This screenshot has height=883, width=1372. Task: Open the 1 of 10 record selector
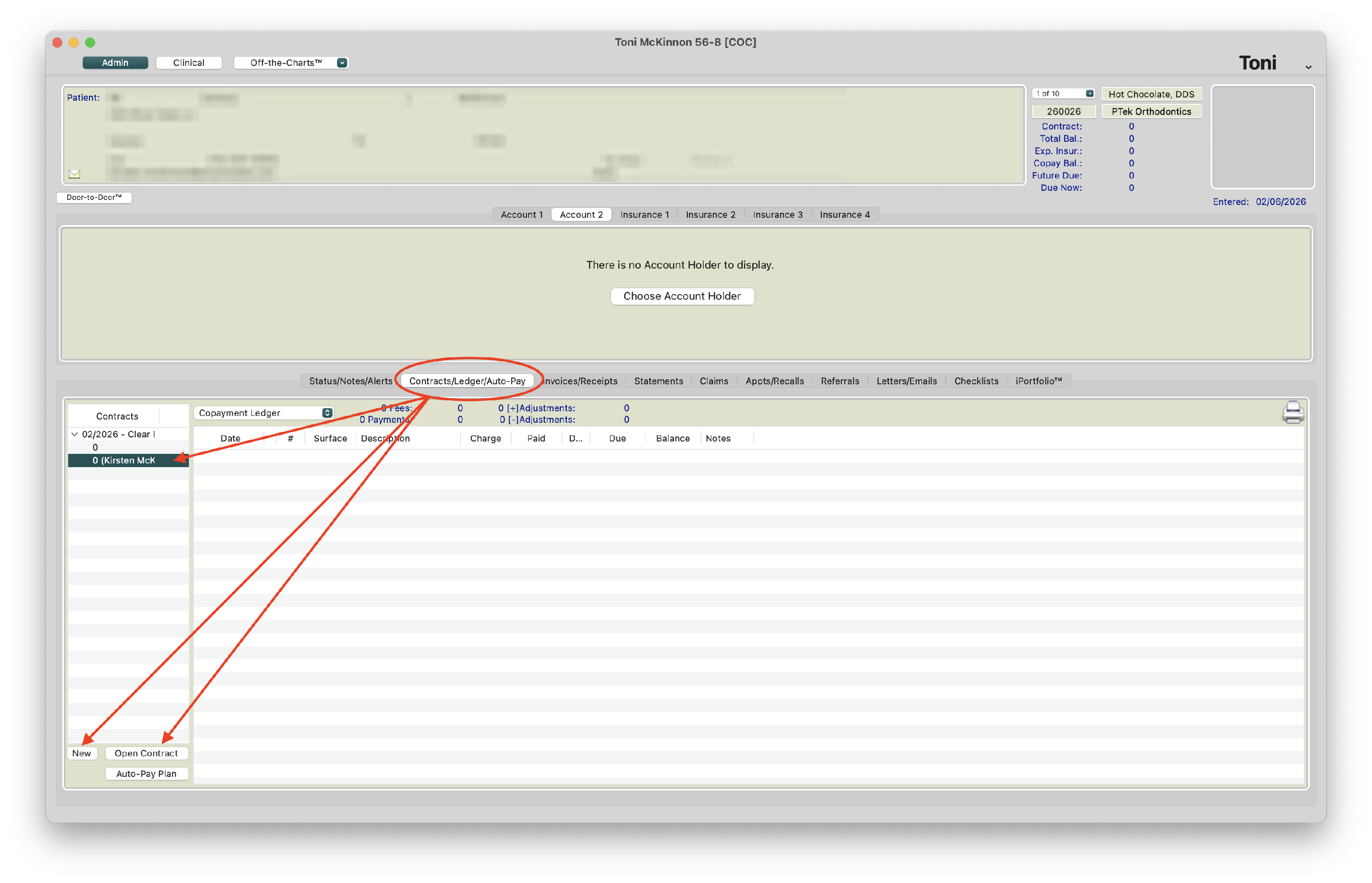pyautogui.click(x=1063, y=93)
